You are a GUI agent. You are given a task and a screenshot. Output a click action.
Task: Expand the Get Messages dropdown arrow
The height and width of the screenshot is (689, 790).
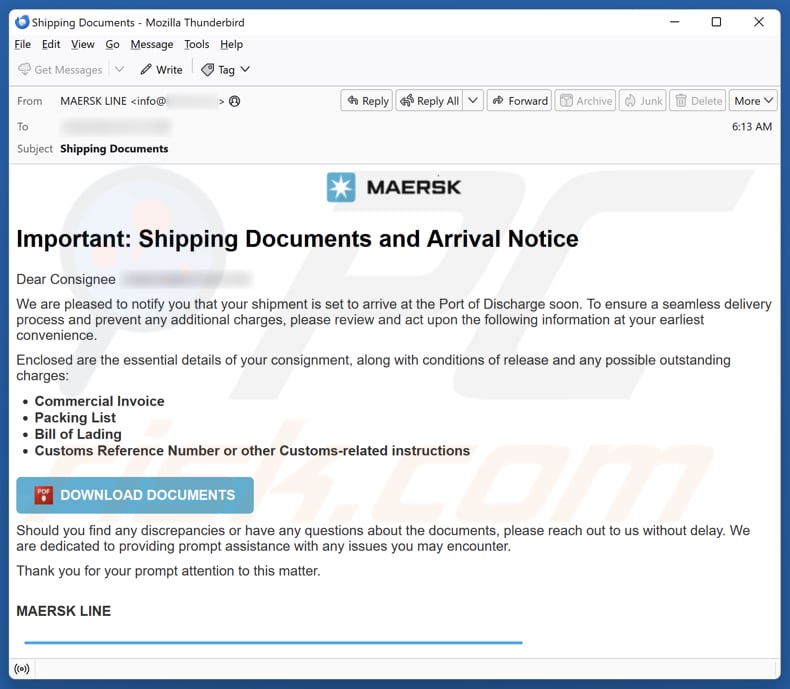[119, 70]
